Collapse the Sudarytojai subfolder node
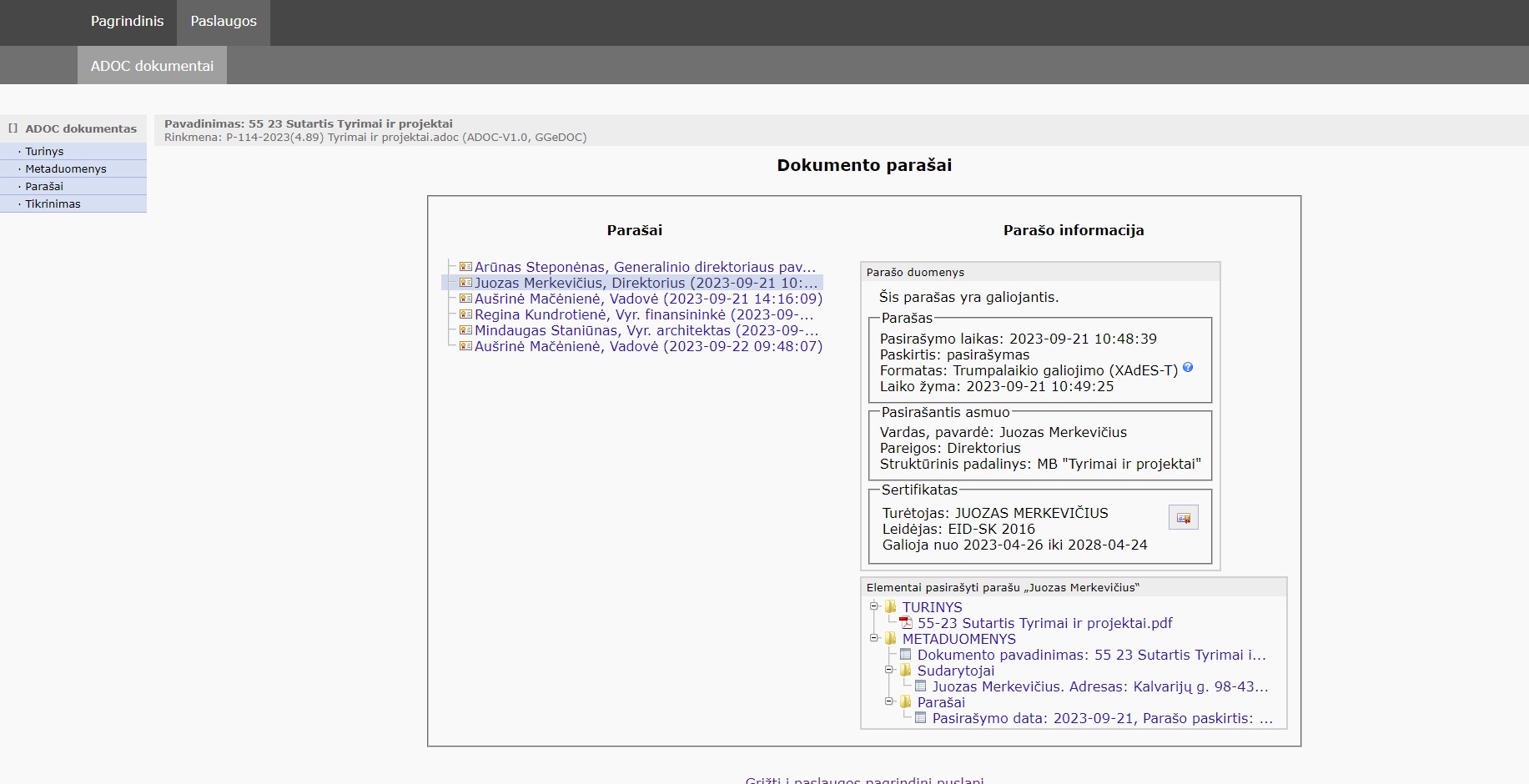Image resolution: width=1529 pixels, height=784 pixels. [x=889, y=670]
